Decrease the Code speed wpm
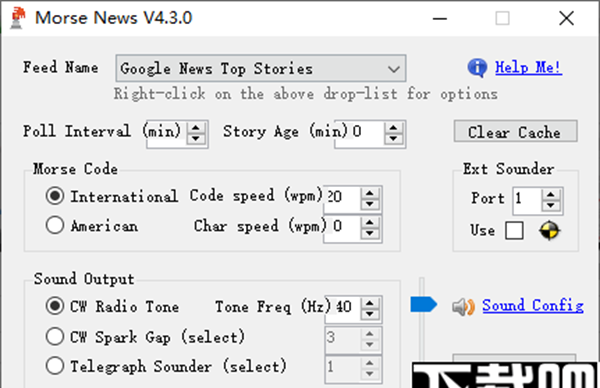The width and height of the screenshot is (600, 388). (x=370, y=204)
